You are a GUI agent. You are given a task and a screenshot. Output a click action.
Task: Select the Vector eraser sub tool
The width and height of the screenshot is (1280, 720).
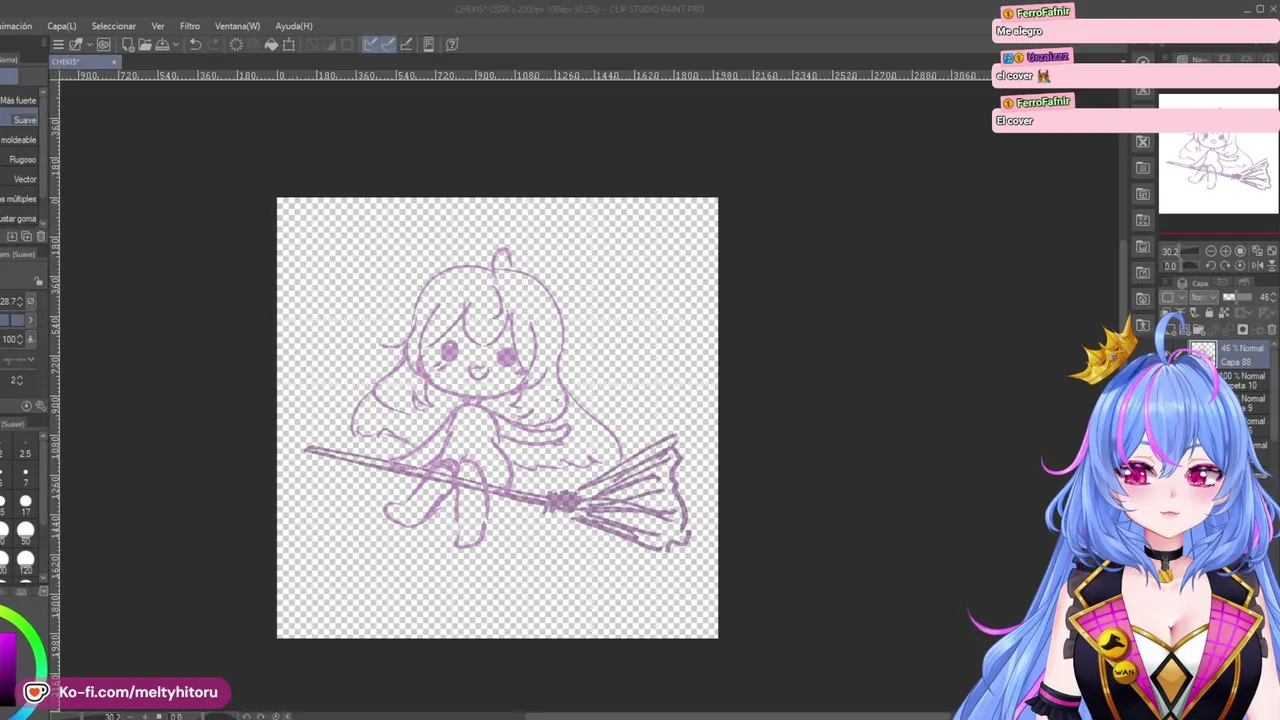pos(19,179)
